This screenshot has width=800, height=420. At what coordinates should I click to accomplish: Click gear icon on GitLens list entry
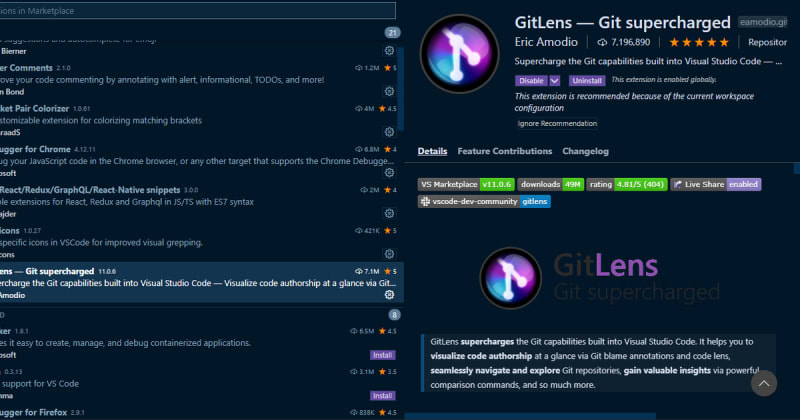click(x=389, y=294)
